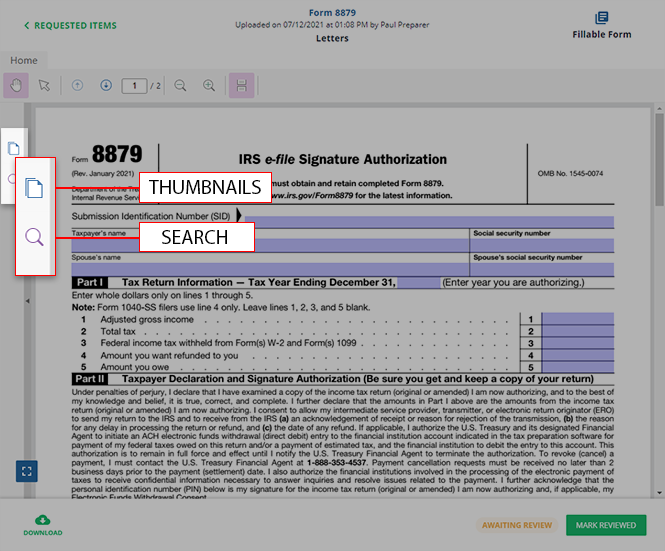Viewport: 665px width, 551px height.
Task: Toggle continuous page scrolling mode
Action: pyautogui.click(x=241, y=86)
